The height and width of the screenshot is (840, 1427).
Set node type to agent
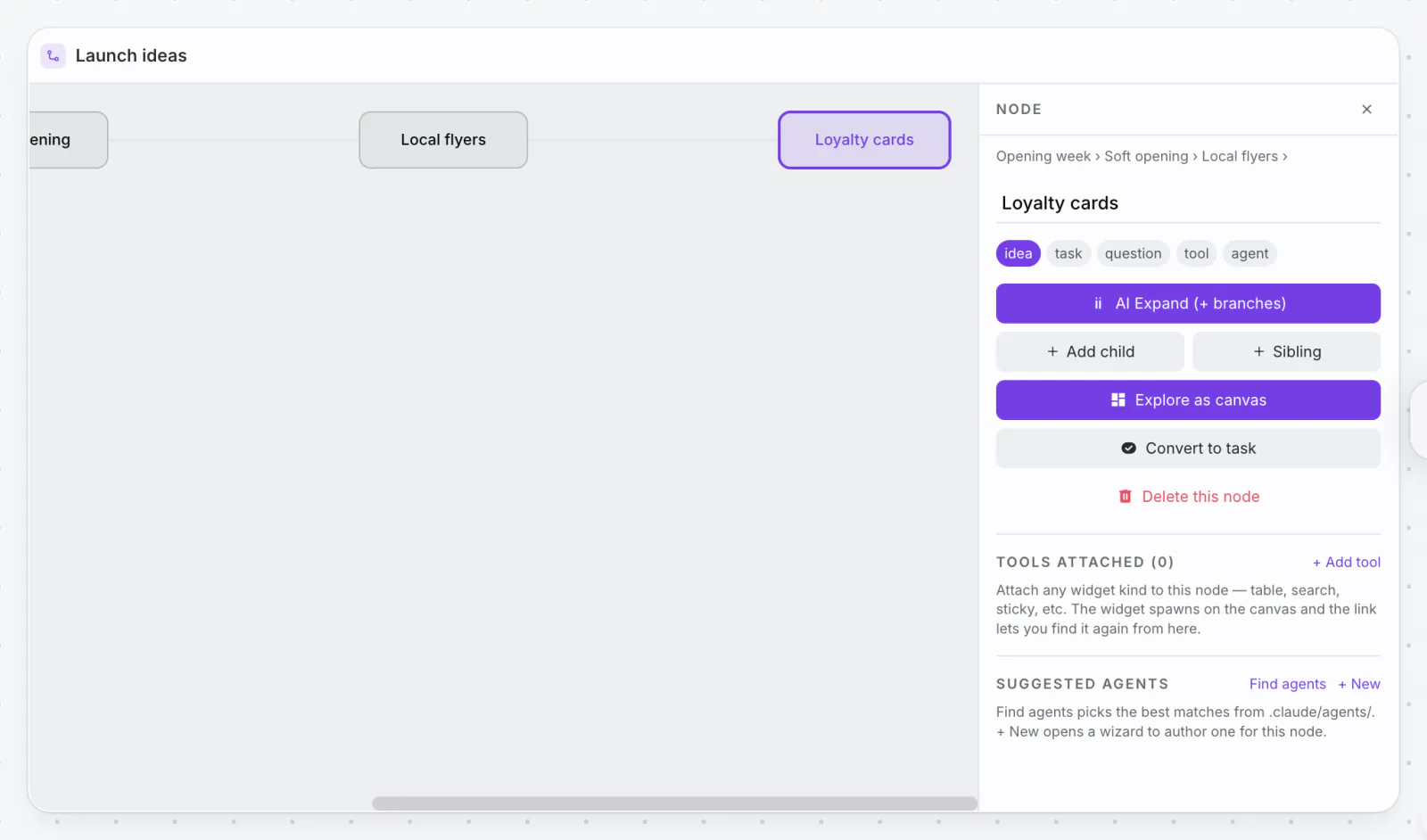pos(1250,253)
